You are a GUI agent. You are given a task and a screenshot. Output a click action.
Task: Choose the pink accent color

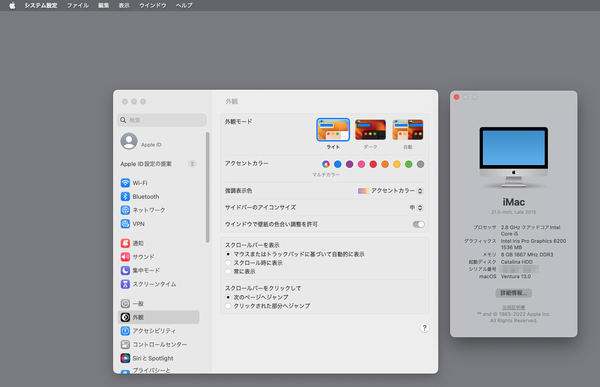click(x=361, y=164)
